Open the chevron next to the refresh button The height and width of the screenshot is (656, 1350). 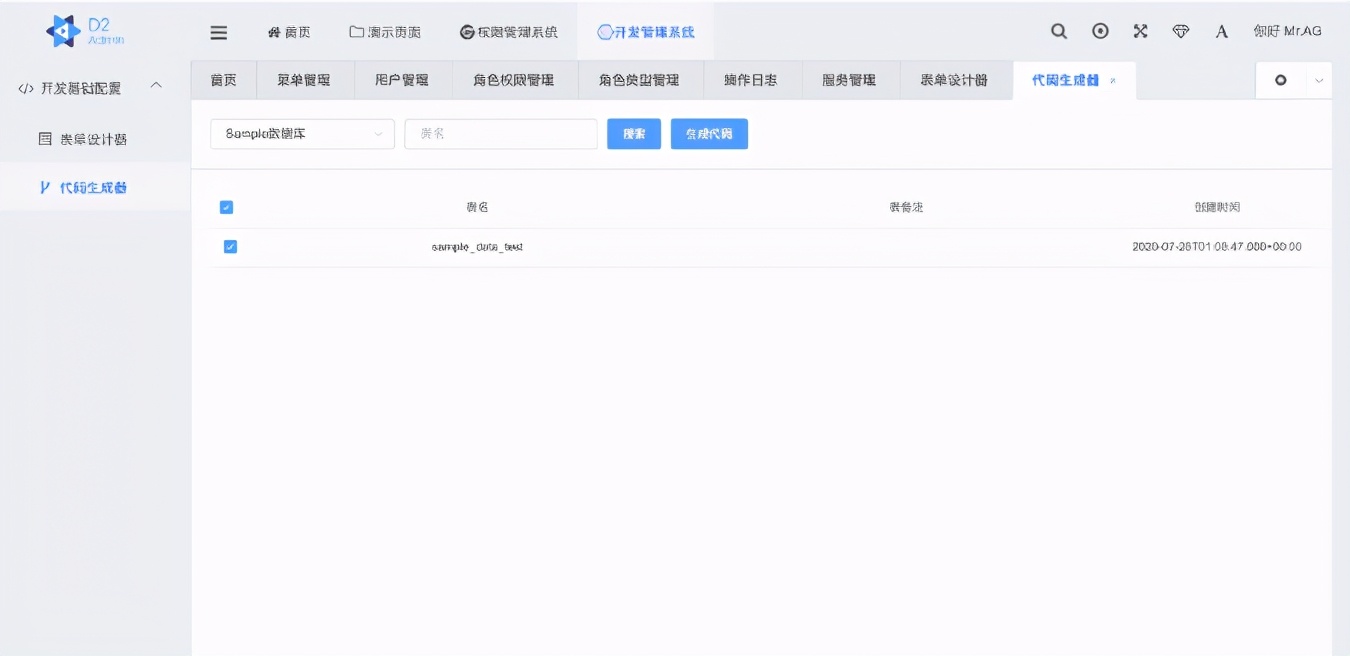click(1318, 81)
